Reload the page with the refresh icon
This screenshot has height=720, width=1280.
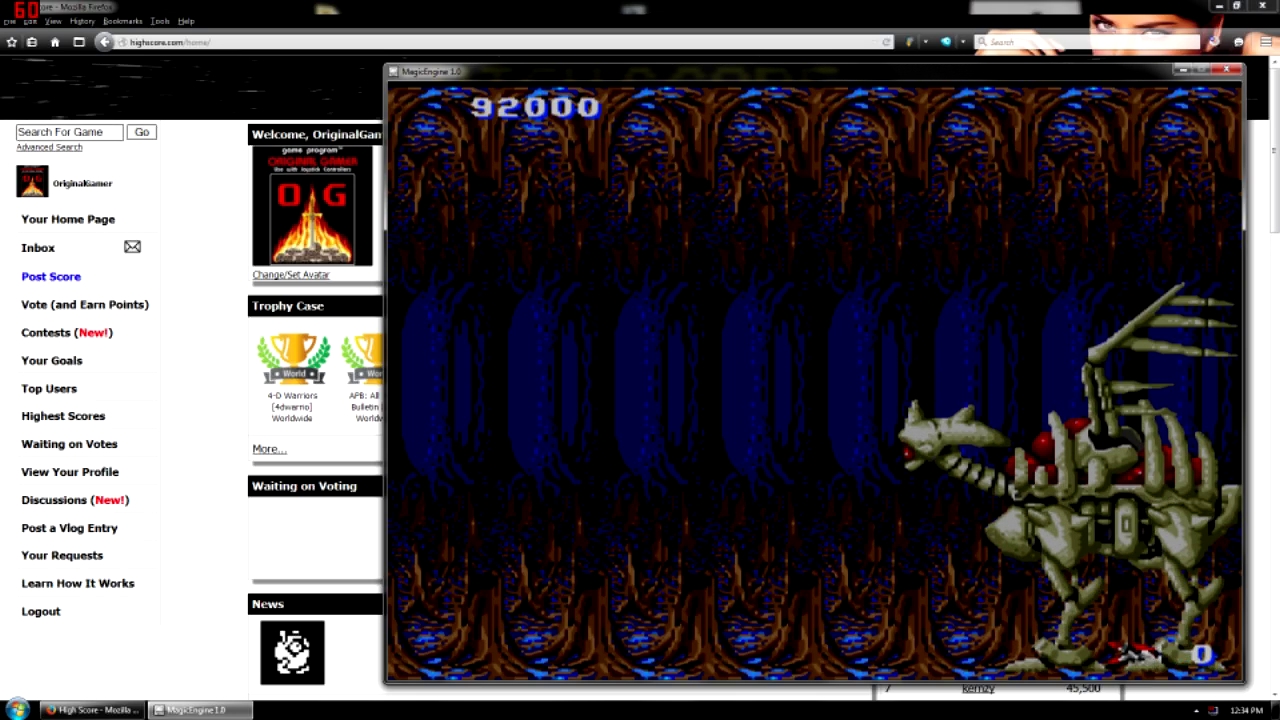pyautogui.click(x=886, y=42)
